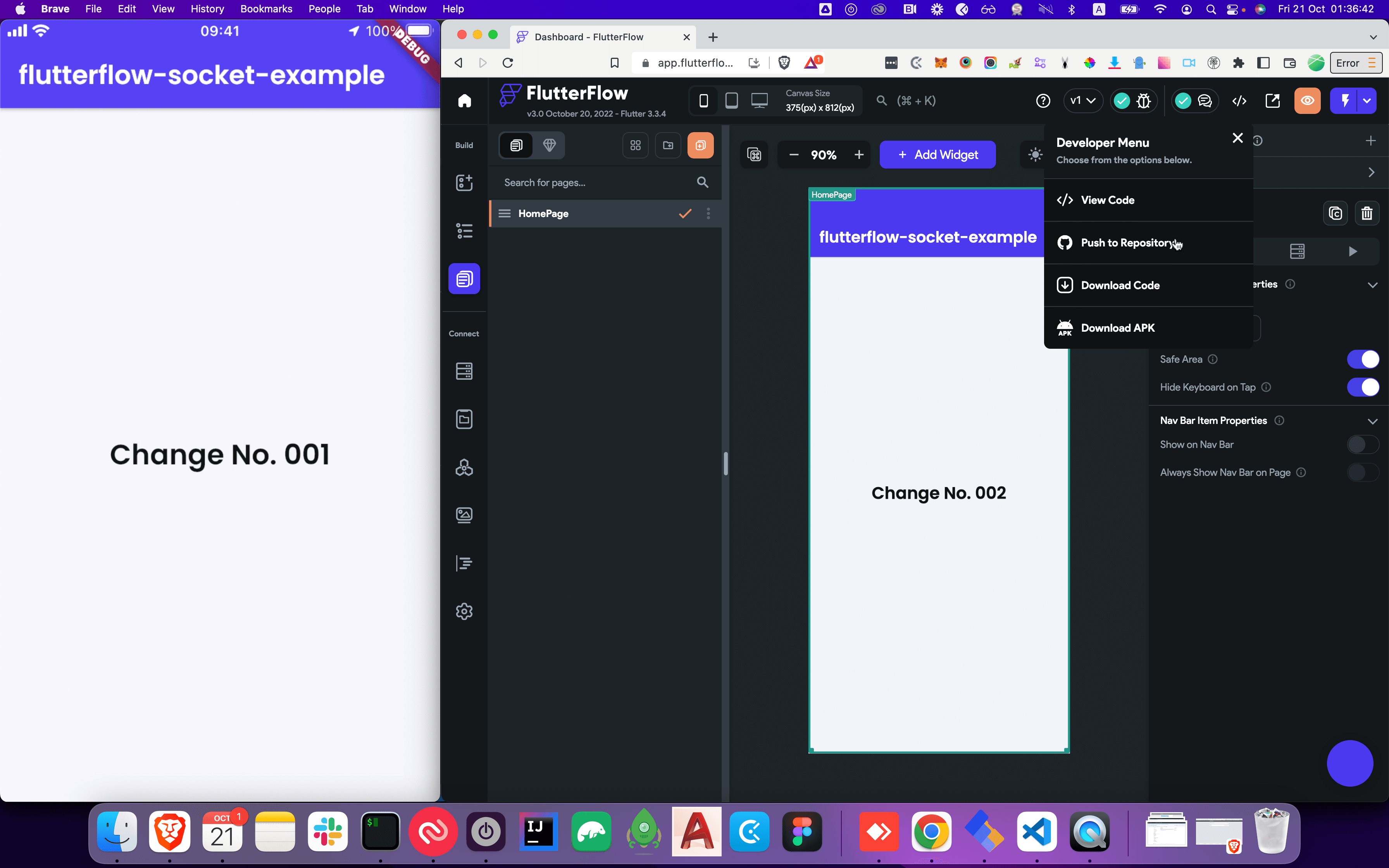This screenshot has height=868, width=1389.
Task: Collapse Nav Bar Item Properties section
Action: [1372, 421]
